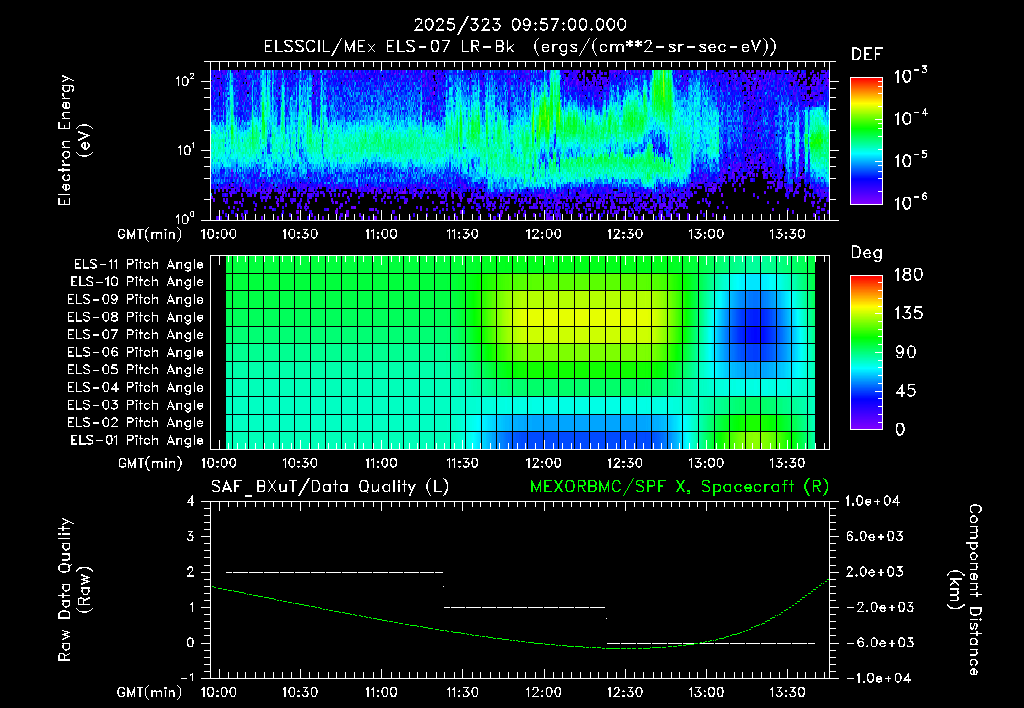
Task: Click the green MEXORBMC/SPF X, Spacecraft (R) title
Action: 679,487
